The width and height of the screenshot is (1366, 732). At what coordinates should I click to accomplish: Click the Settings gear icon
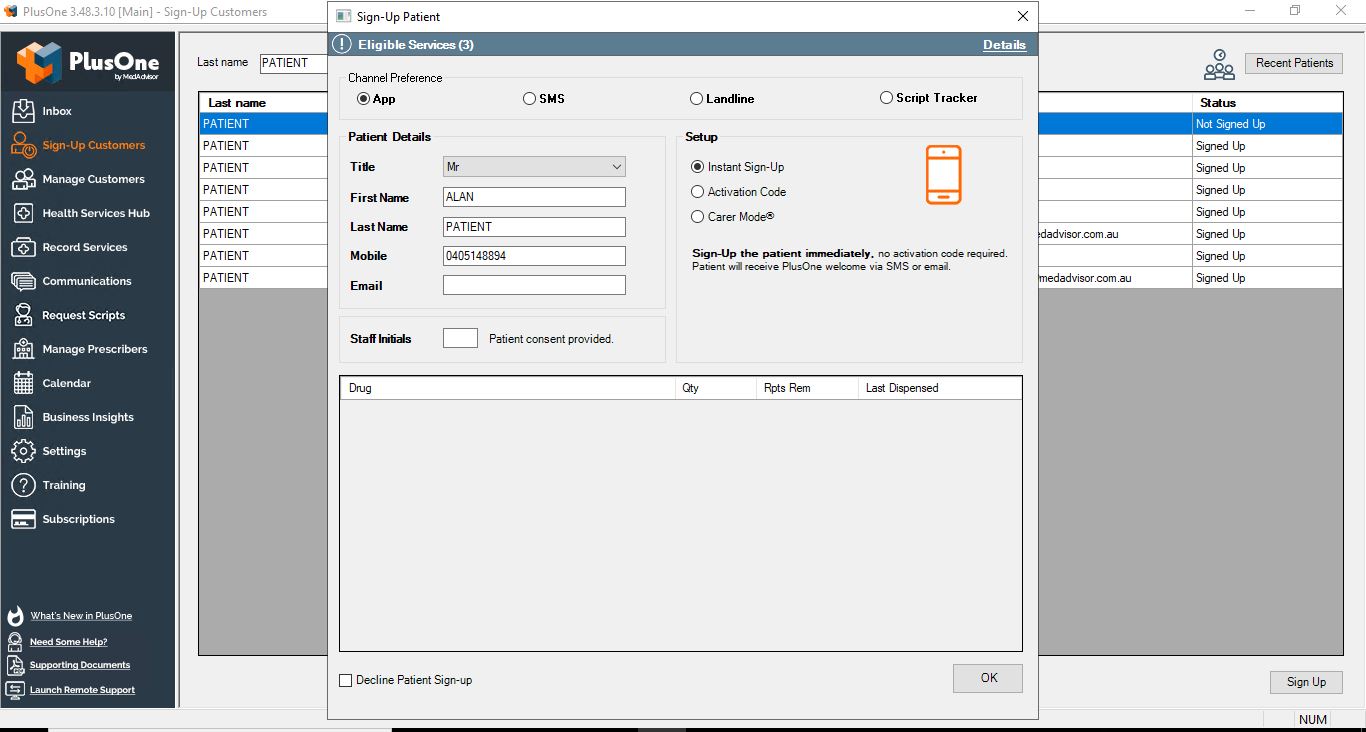click(x=24, y=451)
